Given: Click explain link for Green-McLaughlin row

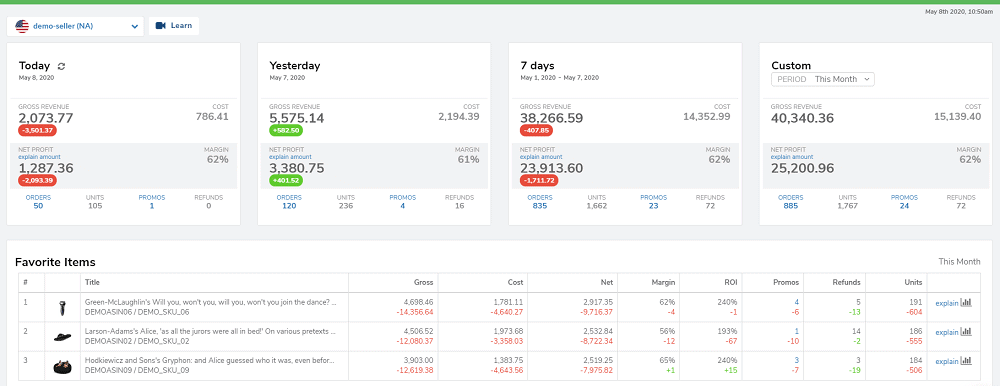Looking at the screenshot, I should 946,303.
